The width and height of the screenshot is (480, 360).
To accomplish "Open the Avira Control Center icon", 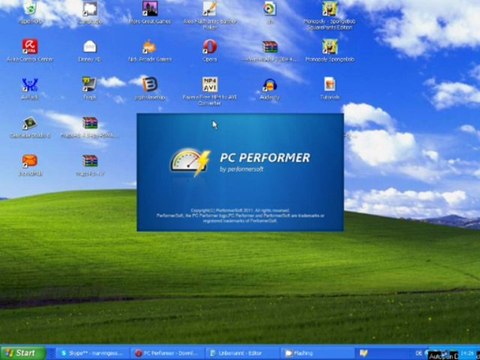I will 30,47.
